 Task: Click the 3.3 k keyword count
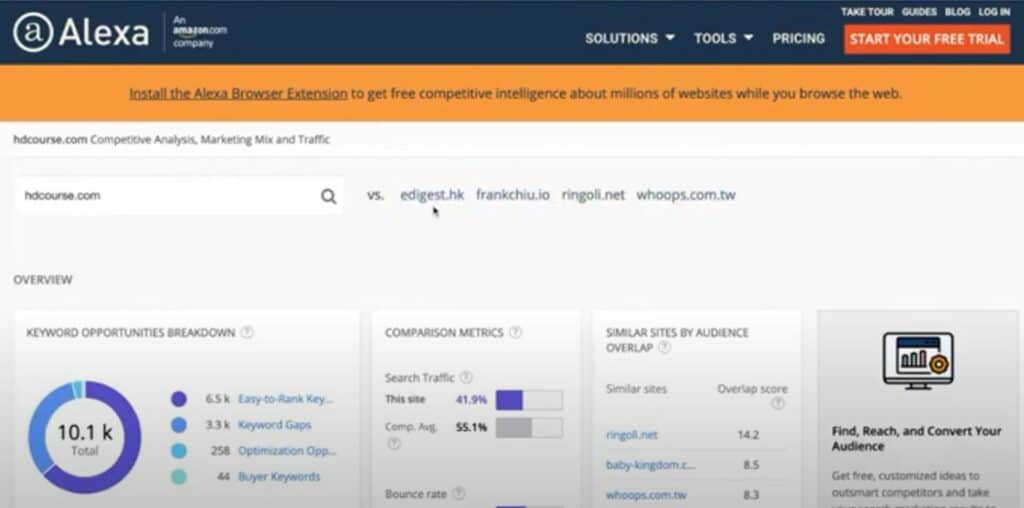click(217, 425)
